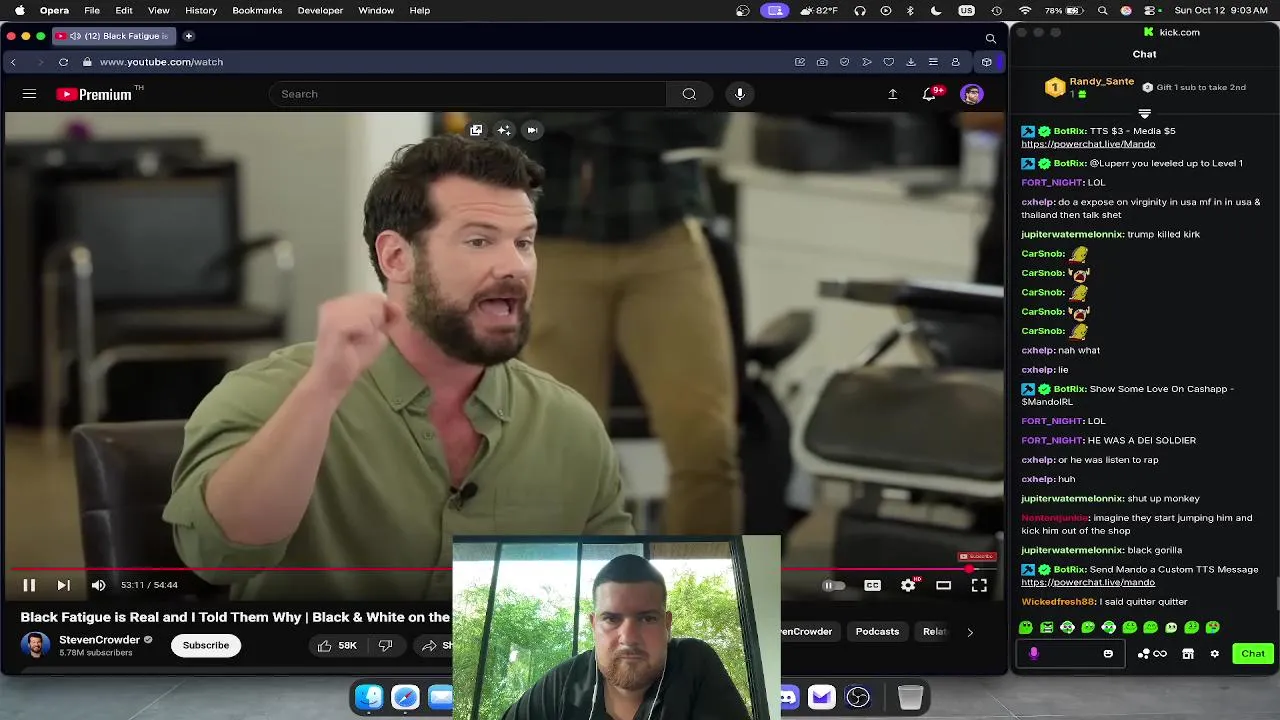Open powerchat.live/Mando link in chat
Image resolution: width=1280 pixels, height=720 pixels.
pos(1088,144)
